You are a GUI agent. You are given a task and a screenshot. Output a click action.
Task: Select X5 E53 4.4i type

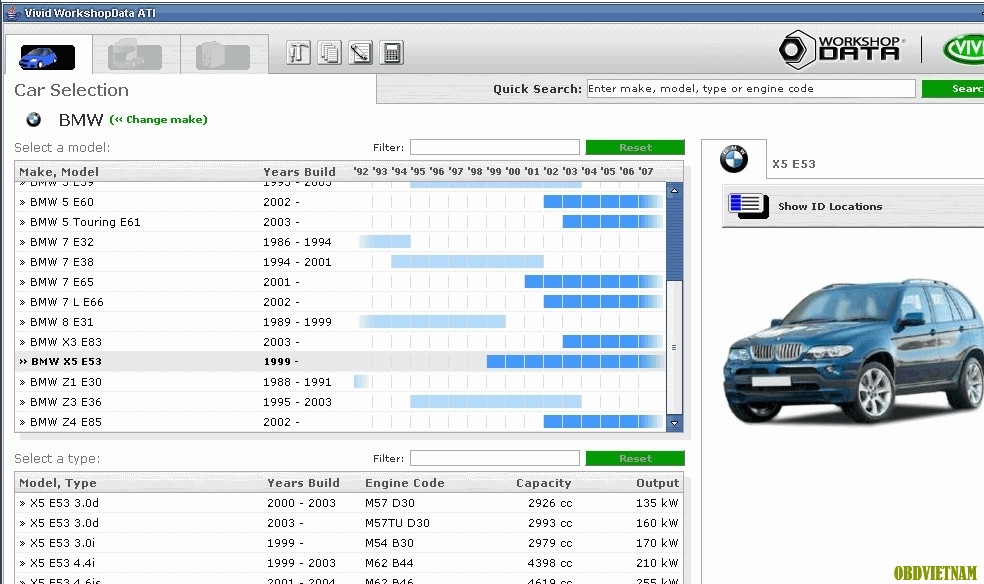coord(348,563)
